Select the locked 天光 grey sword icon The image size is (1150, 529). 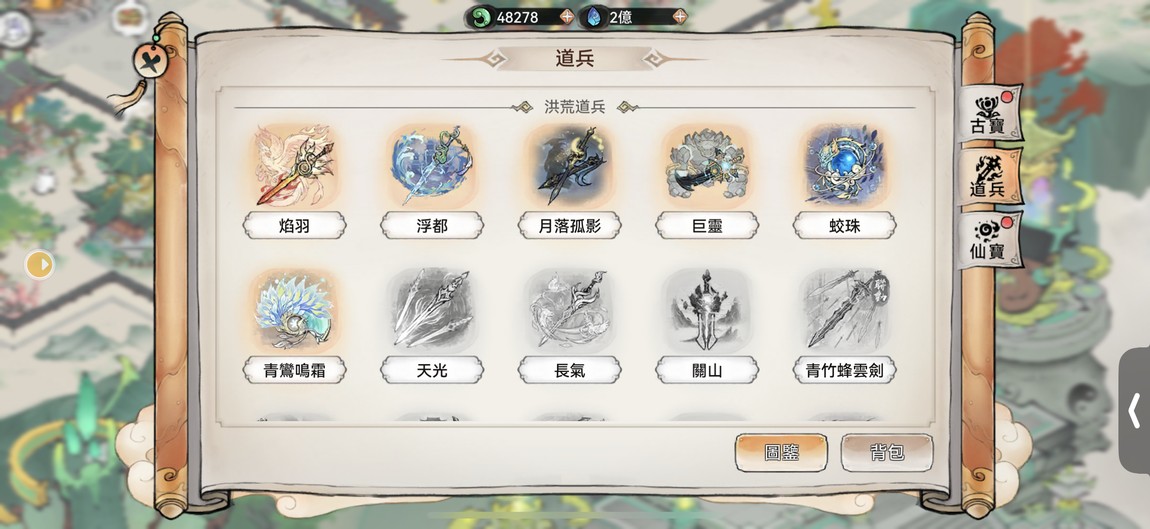pos(431,310)
